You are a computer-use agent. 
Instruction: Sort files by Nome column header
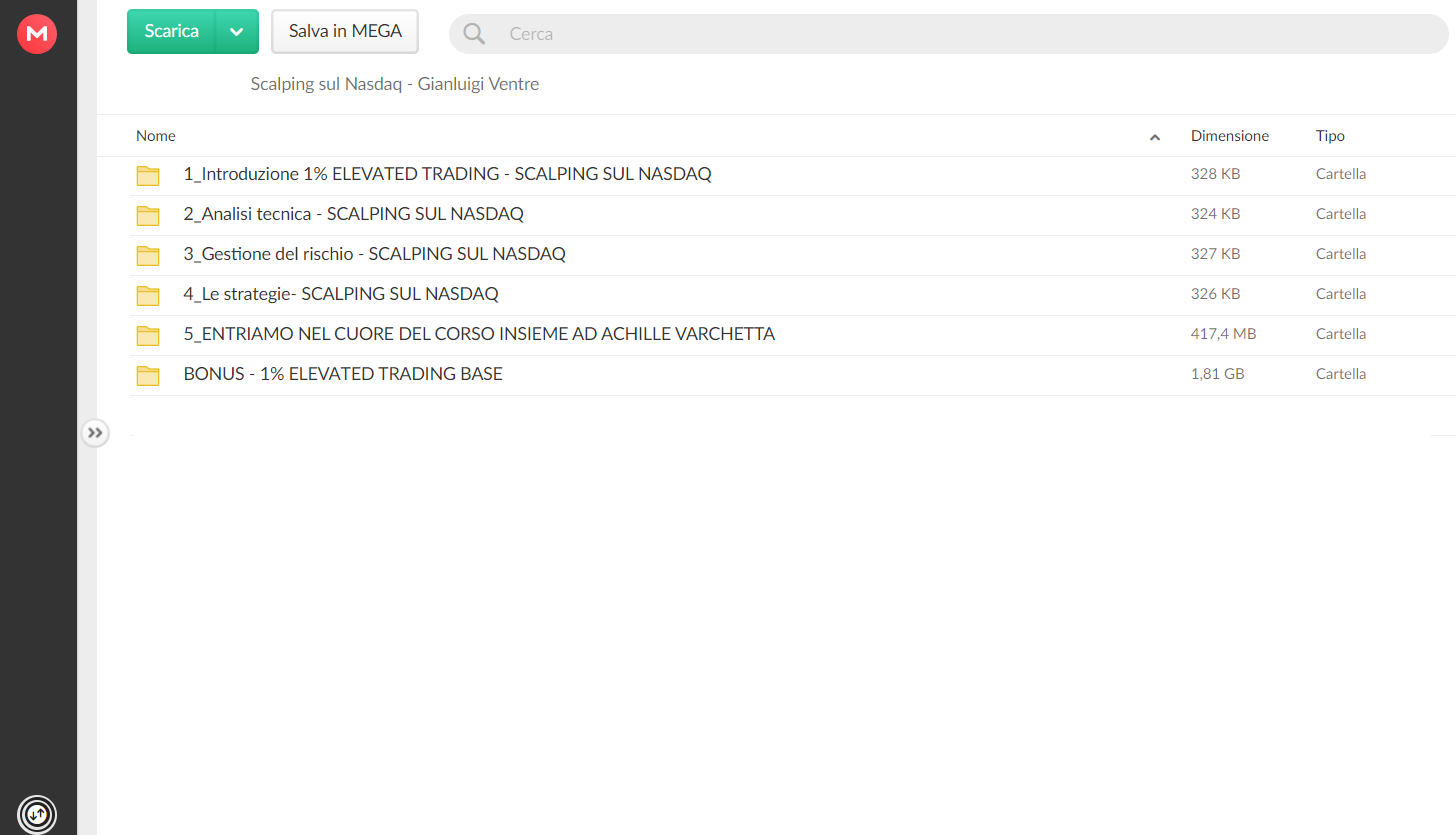click(x=156, y=136)
